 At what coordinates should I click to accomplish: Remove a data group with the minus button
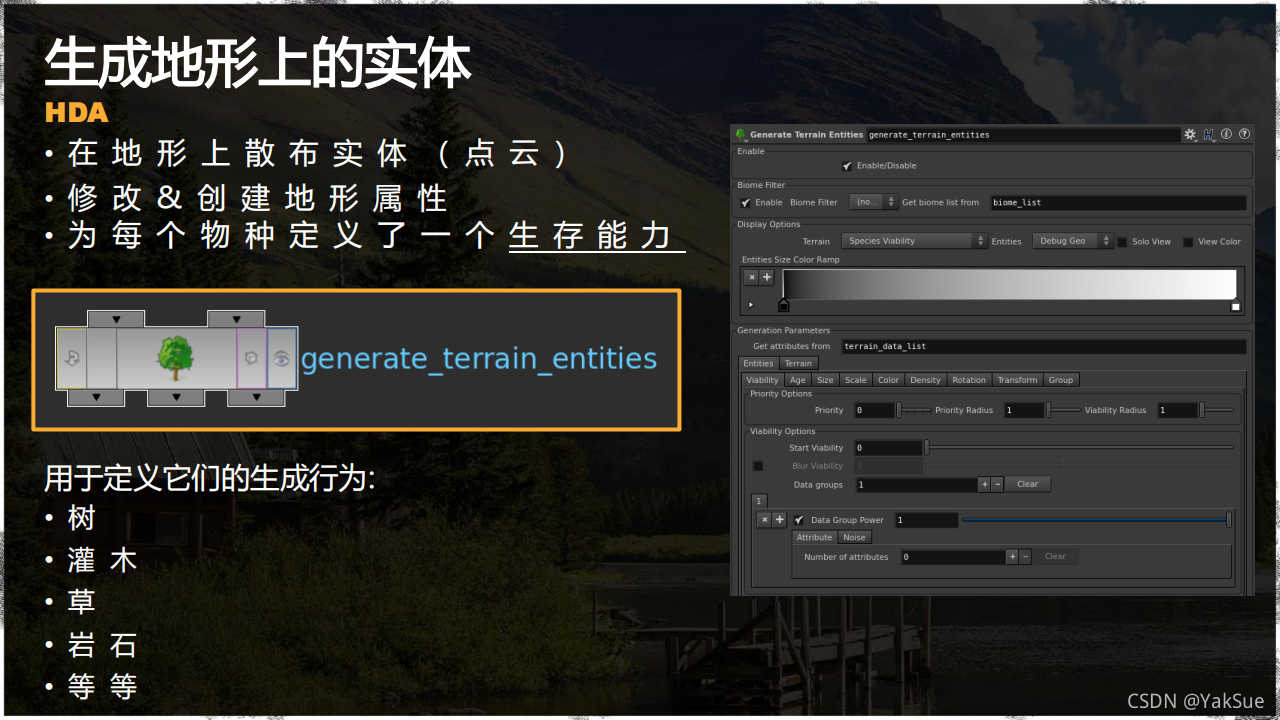(x=997, y=484)
